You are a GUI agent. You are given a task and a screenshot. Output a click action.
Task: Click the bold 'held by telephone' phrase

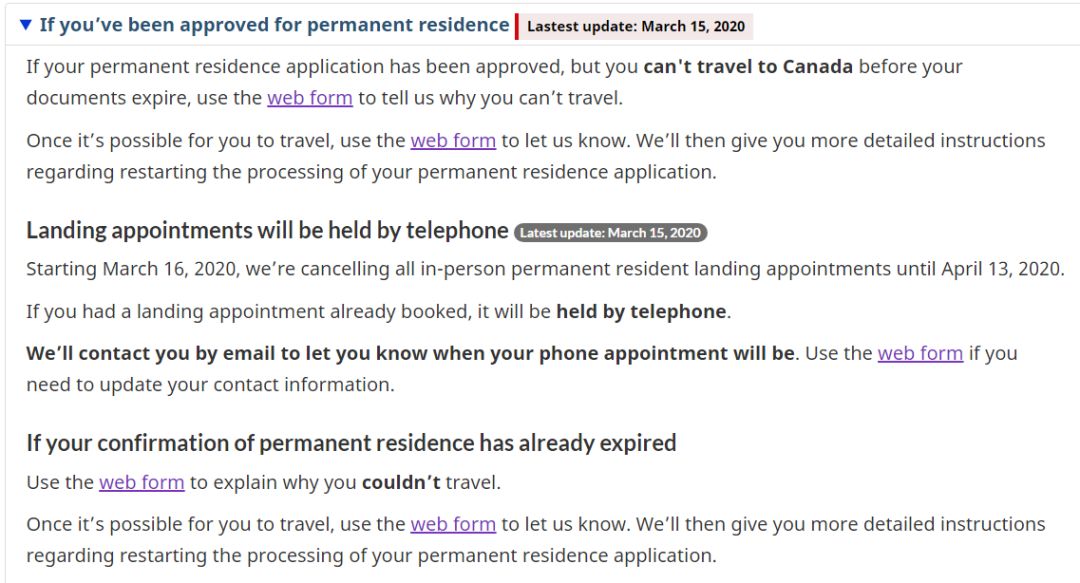641,311
